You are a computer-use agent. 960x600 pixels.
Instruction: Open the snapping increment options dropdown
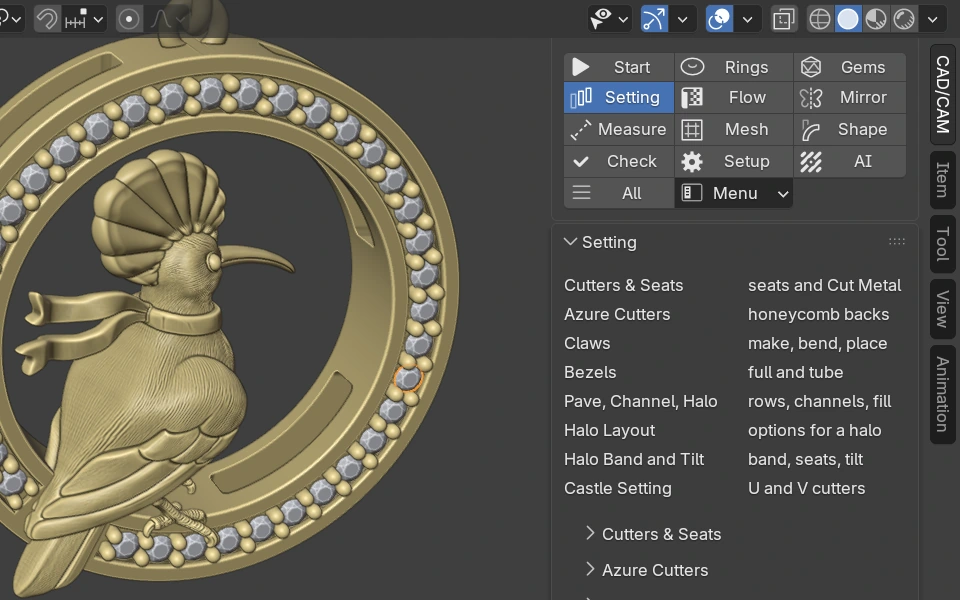84,19
